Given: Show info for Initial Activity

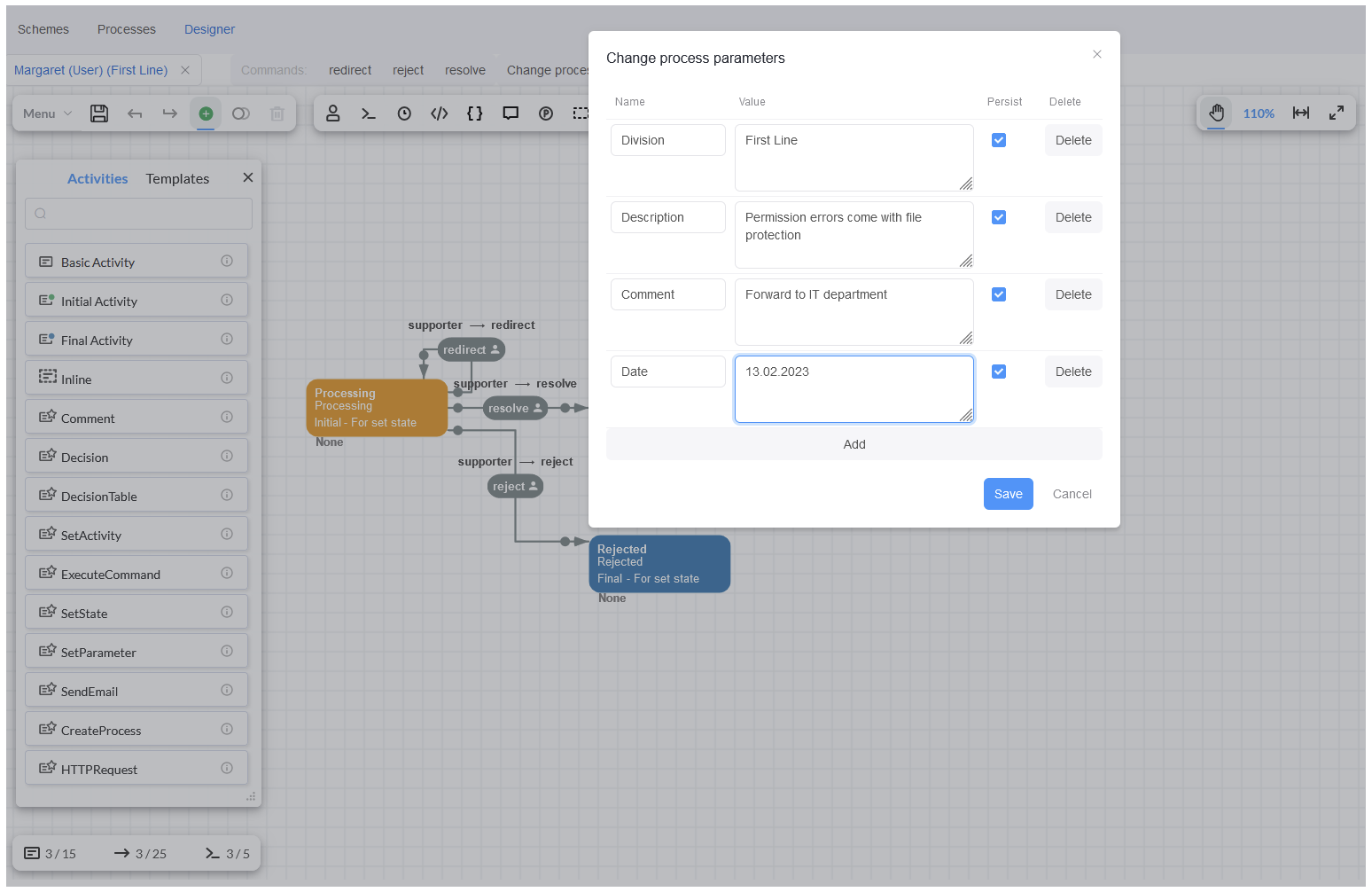Looking at the screenshot, I should pos(227,300).
